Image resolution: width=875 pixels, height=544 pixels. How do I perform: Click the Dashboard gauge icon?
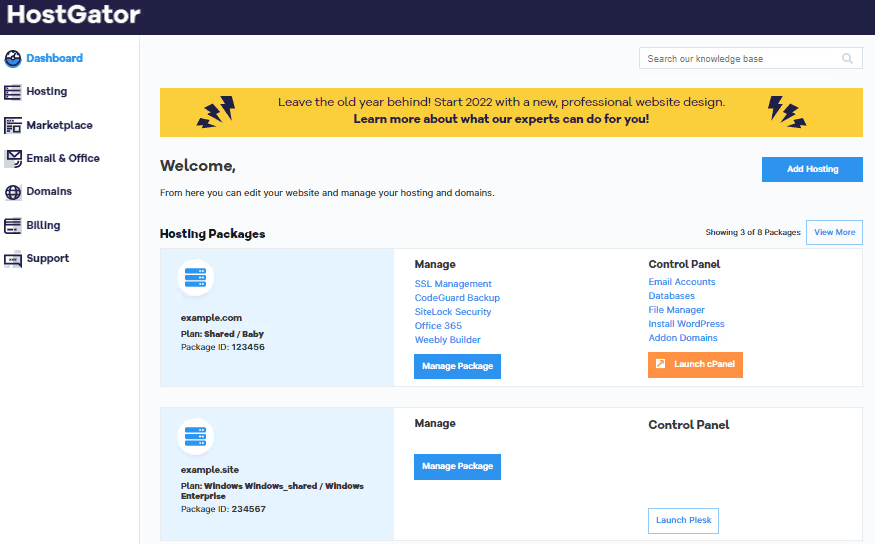tap(13, 59)
